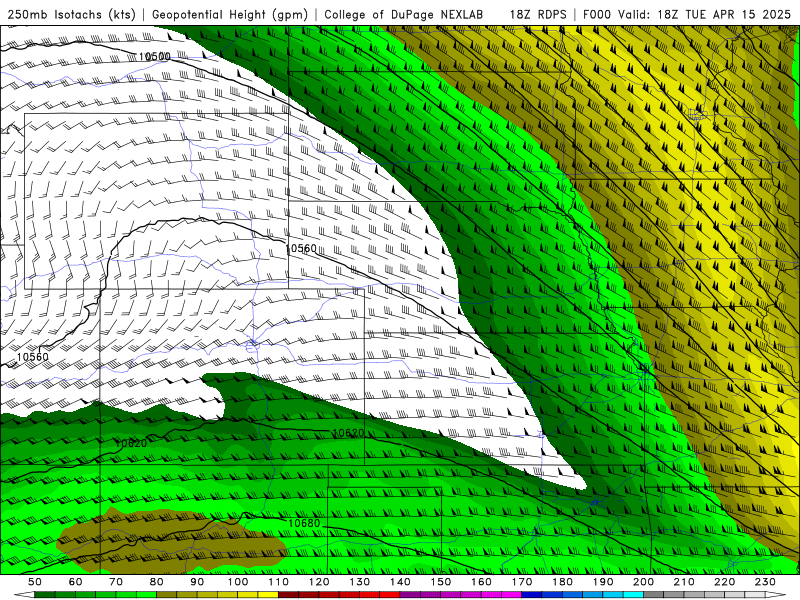Select the dark blue swatch in the color bar
Screen dimensions: 800x600
(x=532, y=595)
